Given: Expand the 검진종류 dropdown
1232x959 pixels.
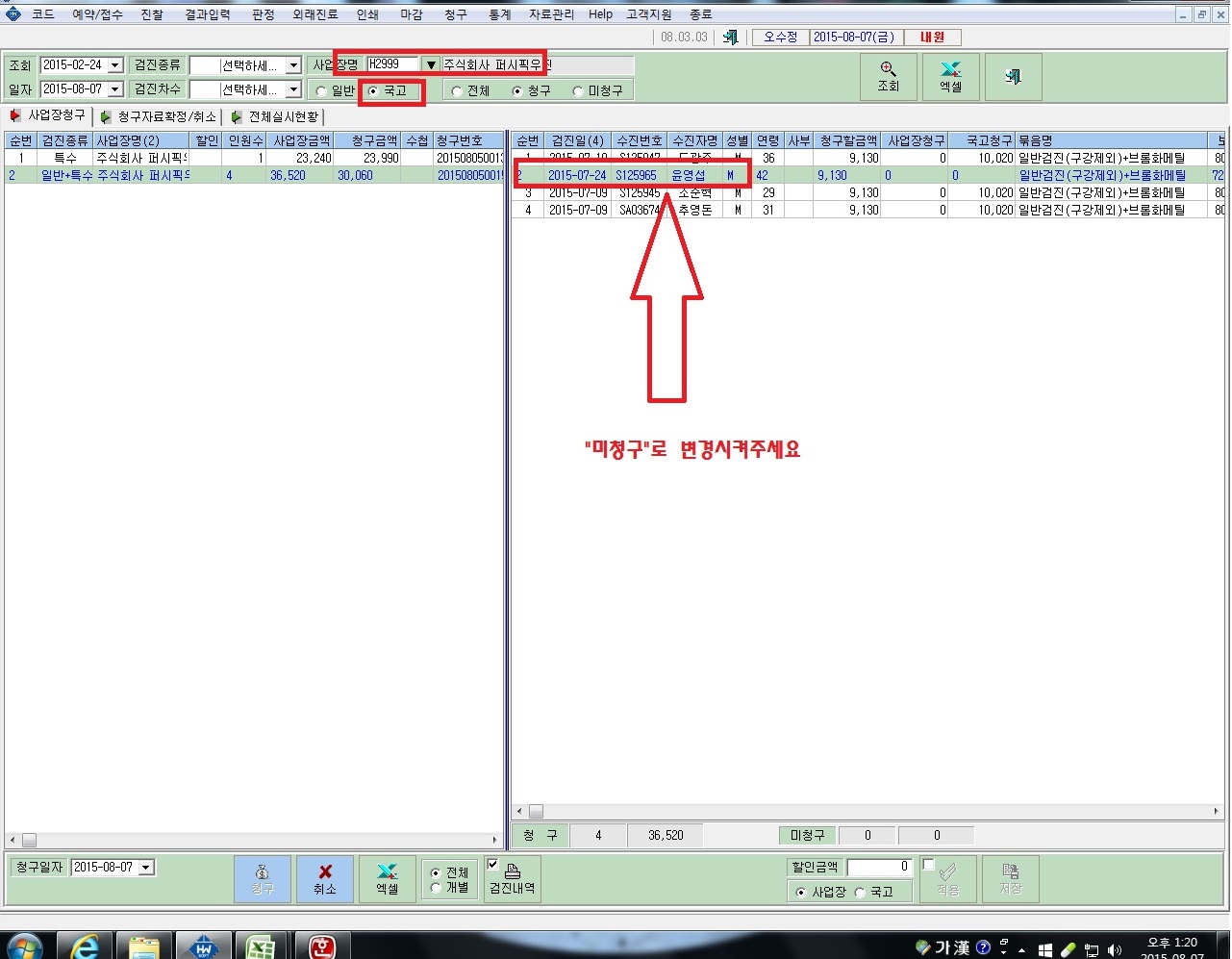Looking at the screenshot, I should coord(294,65).
